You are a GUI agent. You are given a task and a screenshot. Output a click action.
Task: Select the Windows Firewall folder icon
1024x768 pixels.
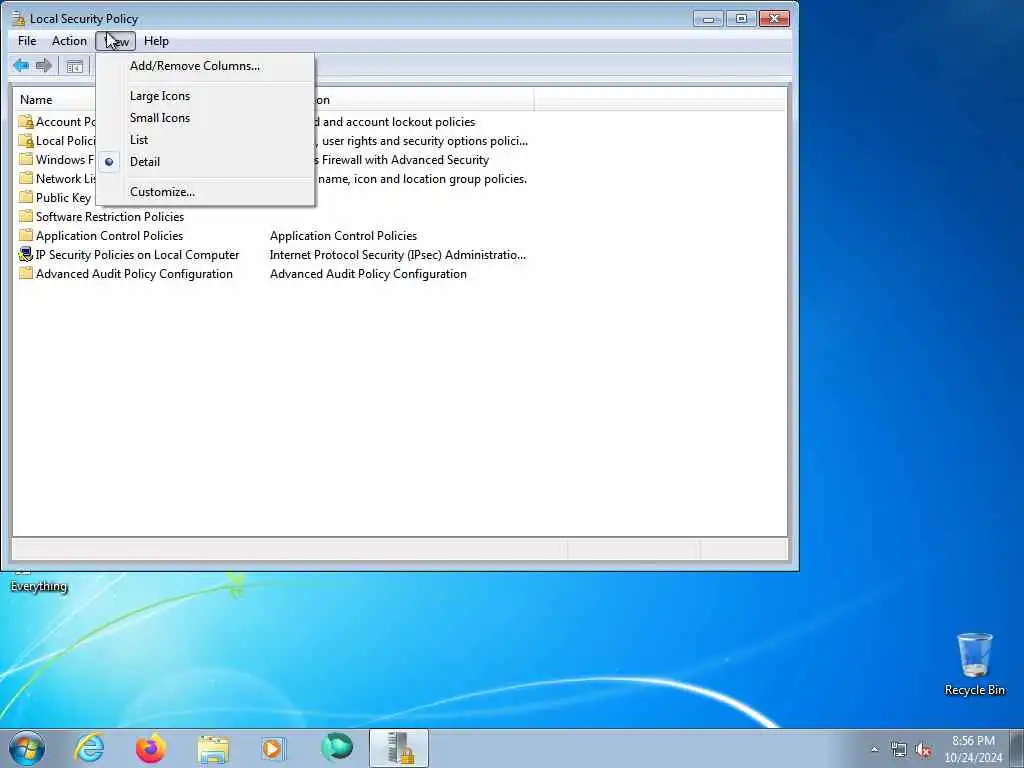click(25, 159)
